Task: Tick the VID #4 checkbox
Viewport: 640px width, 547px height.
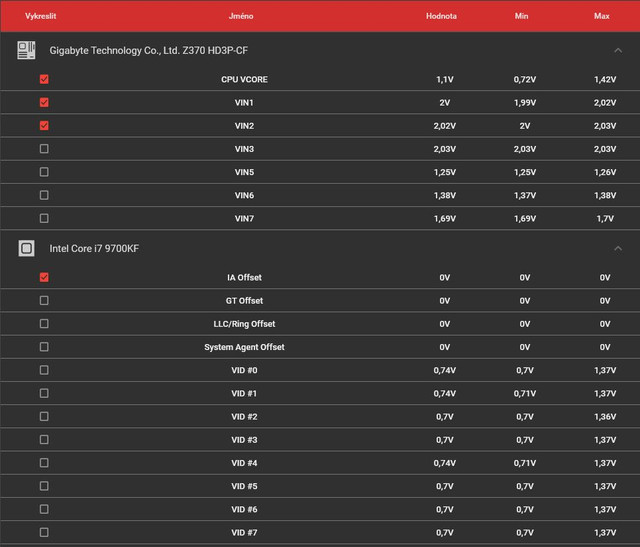Action: pos(44,463)
